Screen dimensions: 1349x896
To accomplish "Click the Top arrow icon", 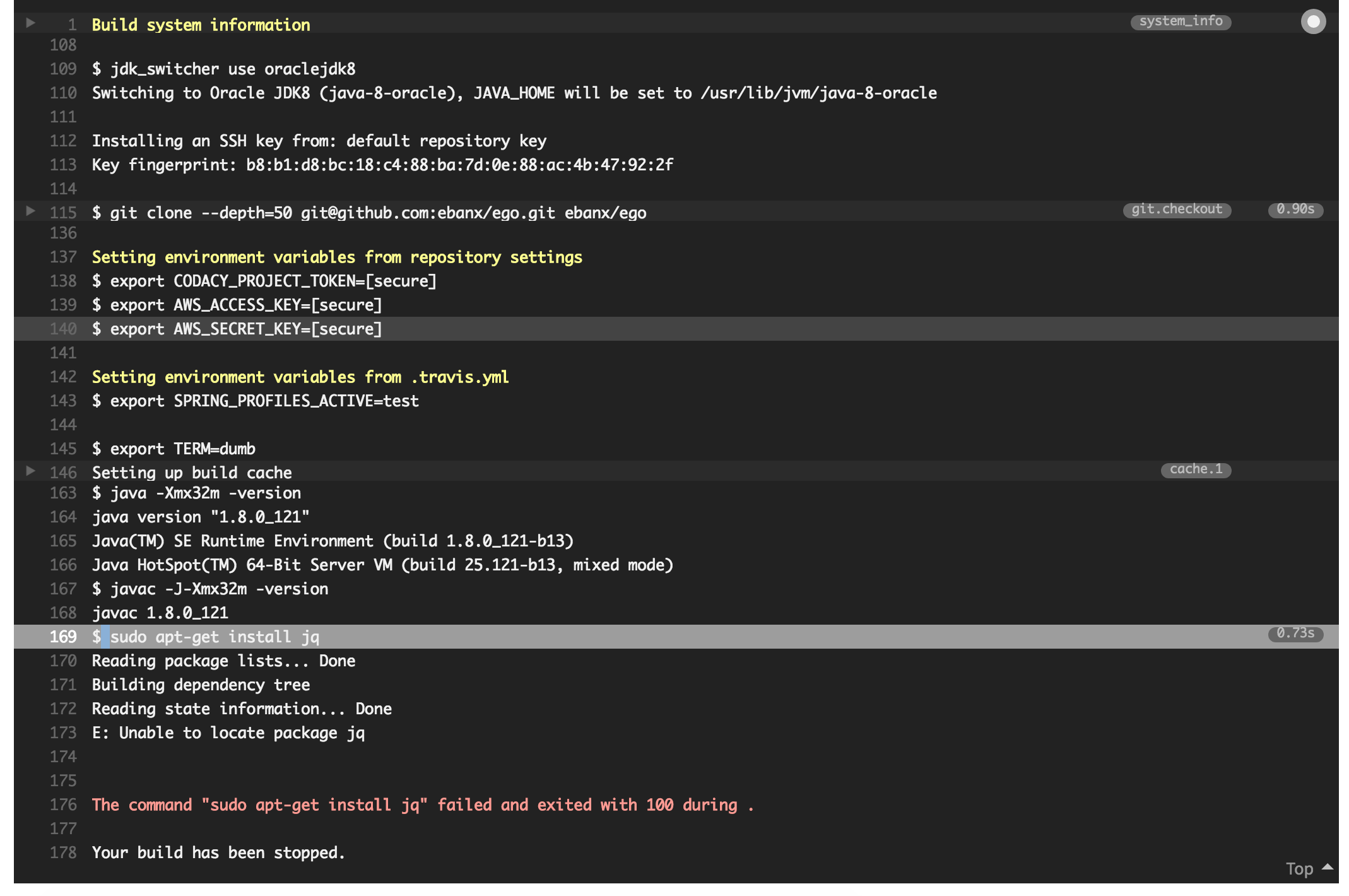I will 1328,867.
